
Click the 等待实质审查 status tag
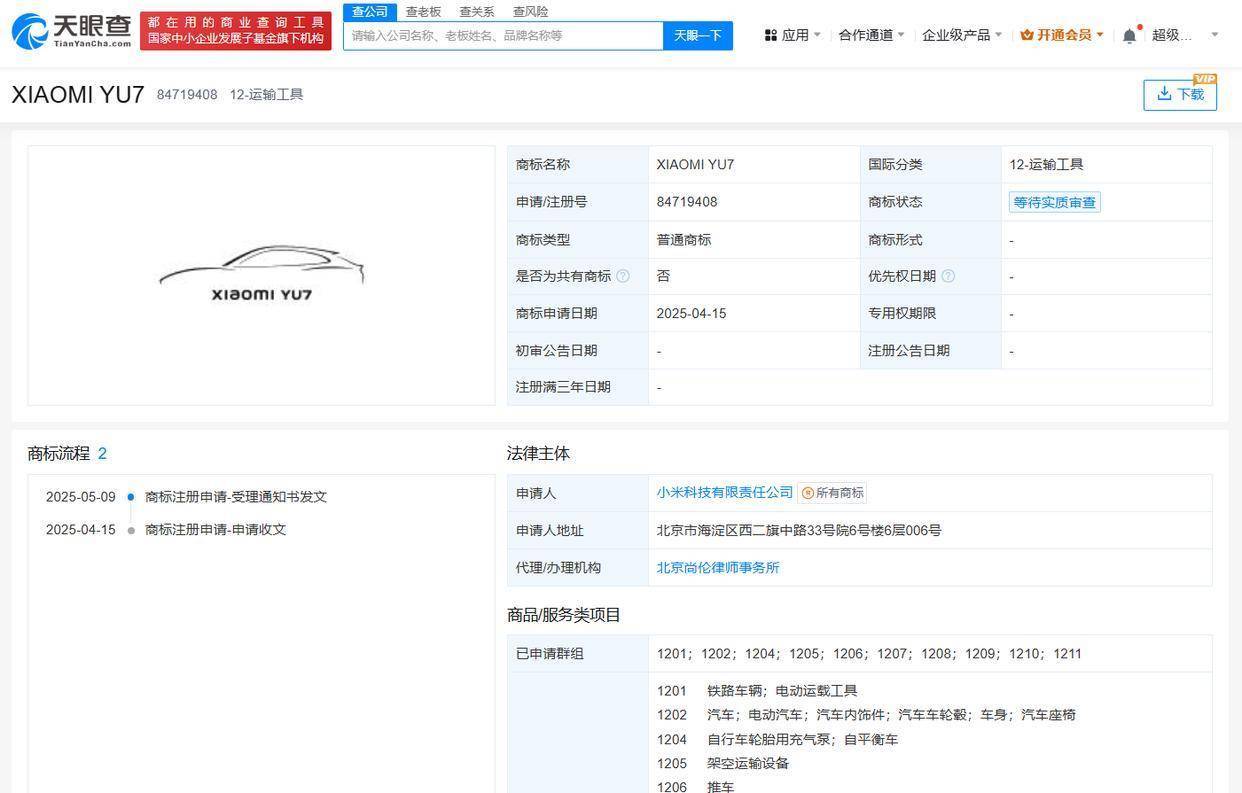pyautogui.click(x=1055, y=202)
